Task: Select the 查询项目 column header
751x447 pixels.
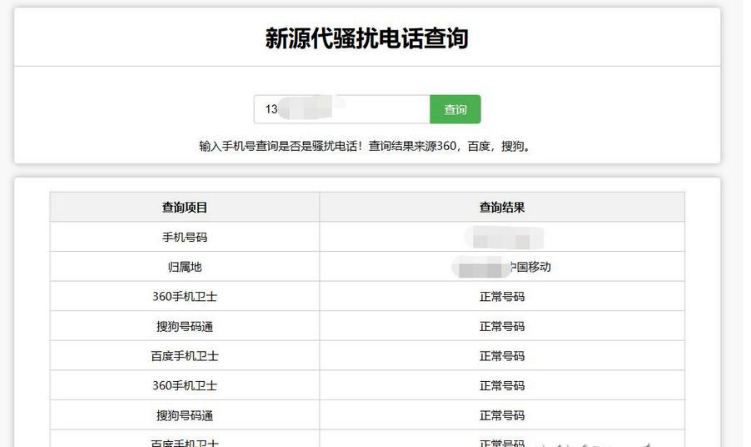Action: click(185, 207)
